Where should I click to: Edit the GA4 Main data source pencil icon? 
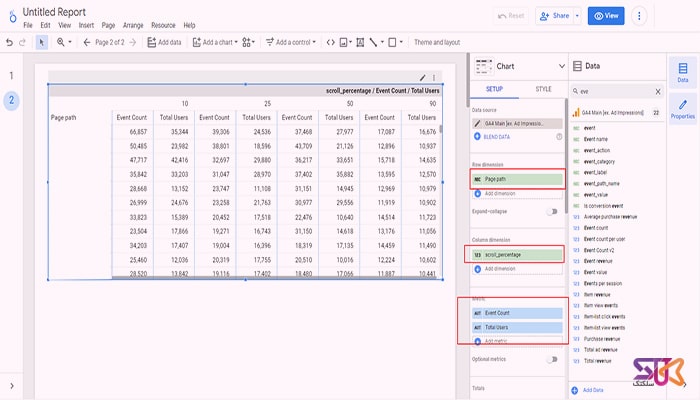click(x=477, y=124)
